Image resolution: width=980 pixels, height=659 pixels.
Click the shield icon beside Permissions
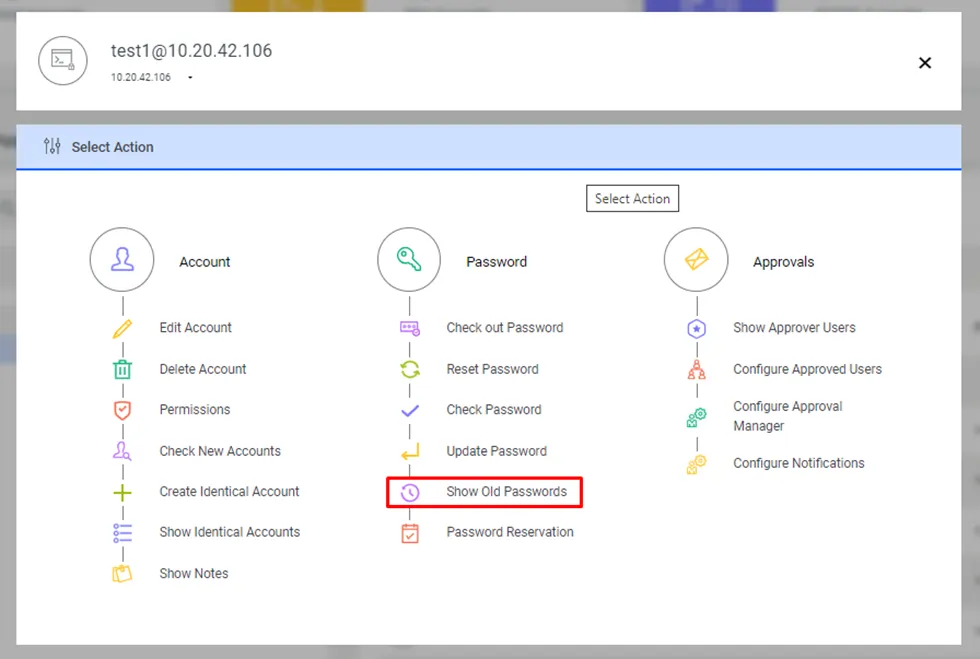[122, 410]
